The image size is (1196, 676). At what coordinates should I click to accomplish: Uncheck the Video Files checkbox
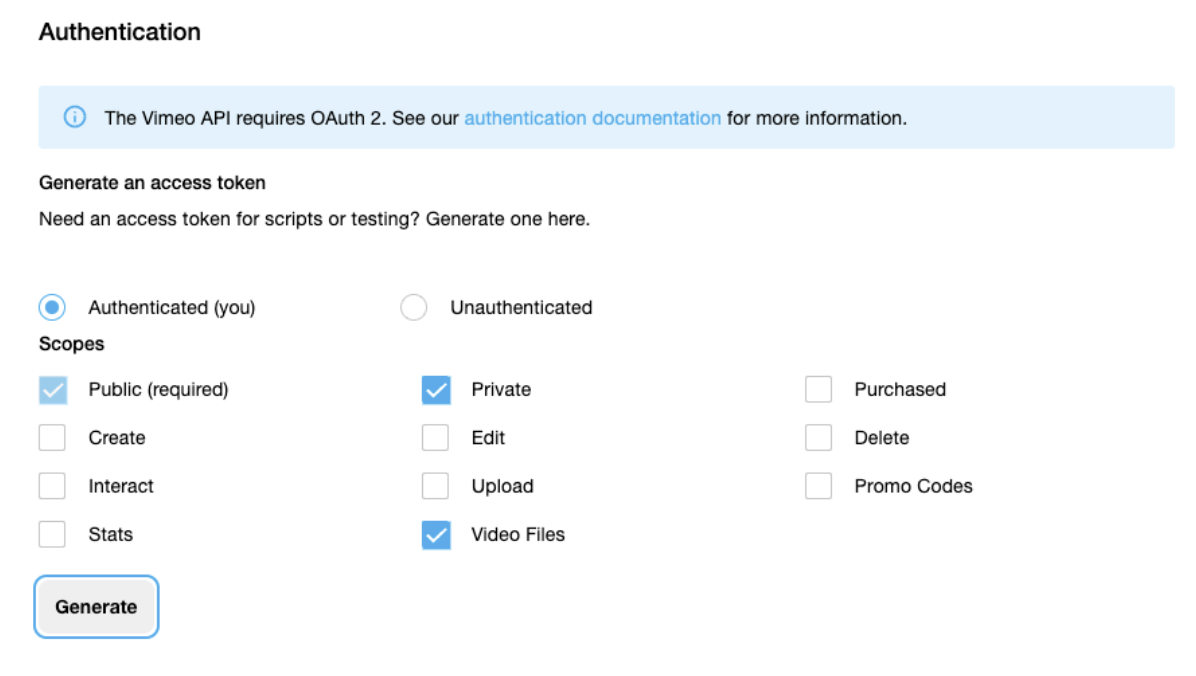[x=436, y=535]
